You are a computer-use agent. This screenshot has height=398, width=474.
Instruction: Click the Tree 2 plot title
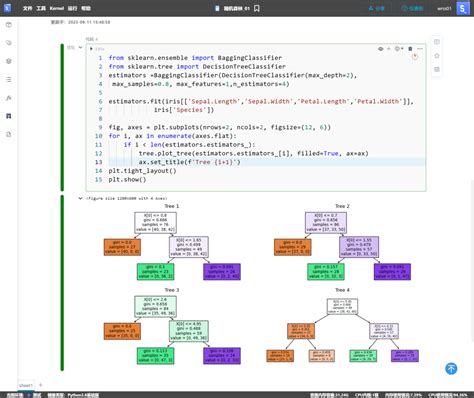[342, 206]
